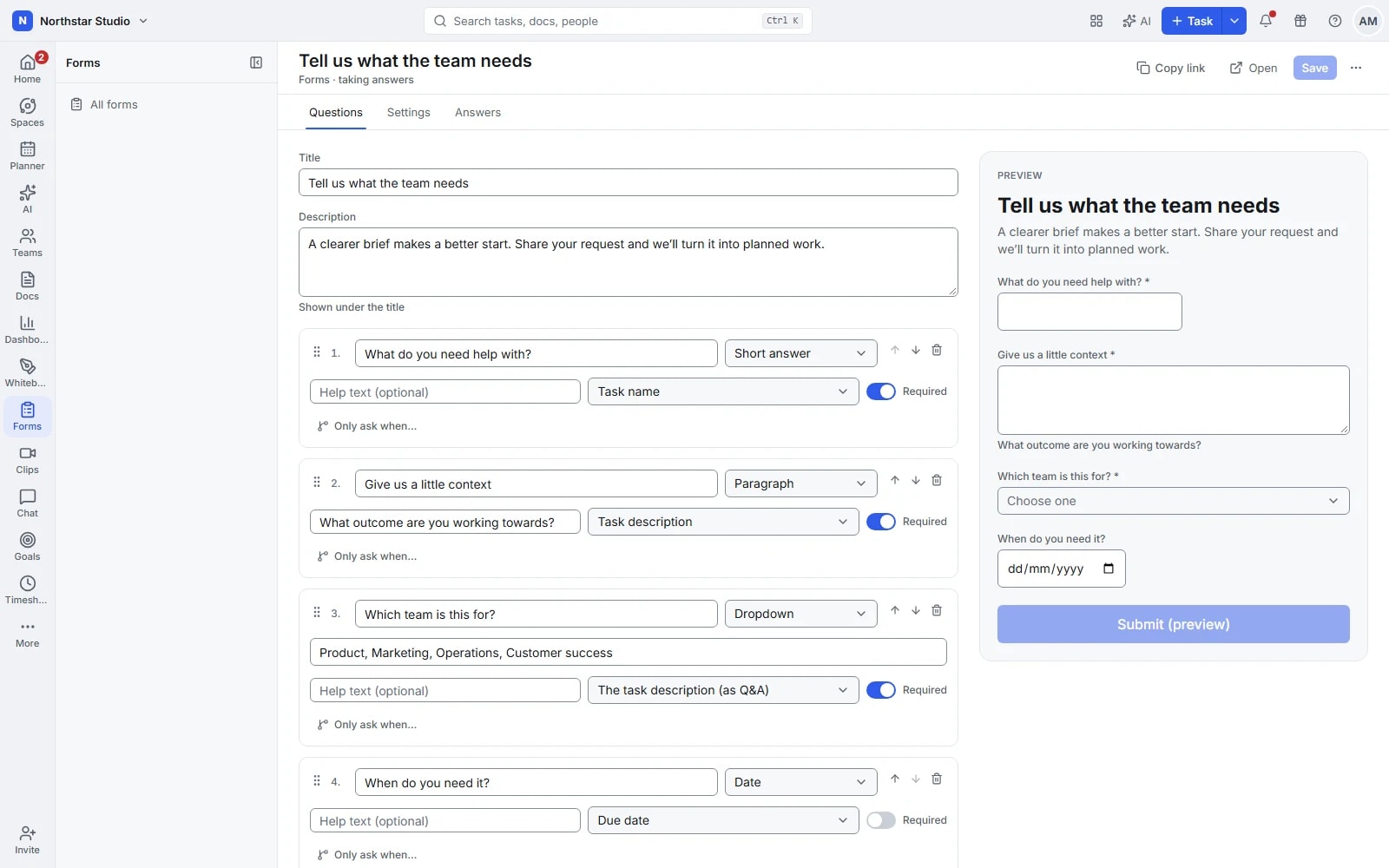Go to Spaces in the sidebar
Image resolution: width=1389 pixels, height=868 pixels.
27,112
